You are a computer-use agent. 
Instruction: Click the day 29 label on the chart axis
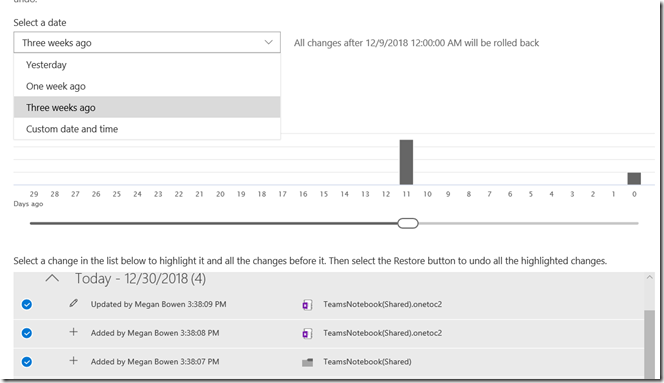34,194
